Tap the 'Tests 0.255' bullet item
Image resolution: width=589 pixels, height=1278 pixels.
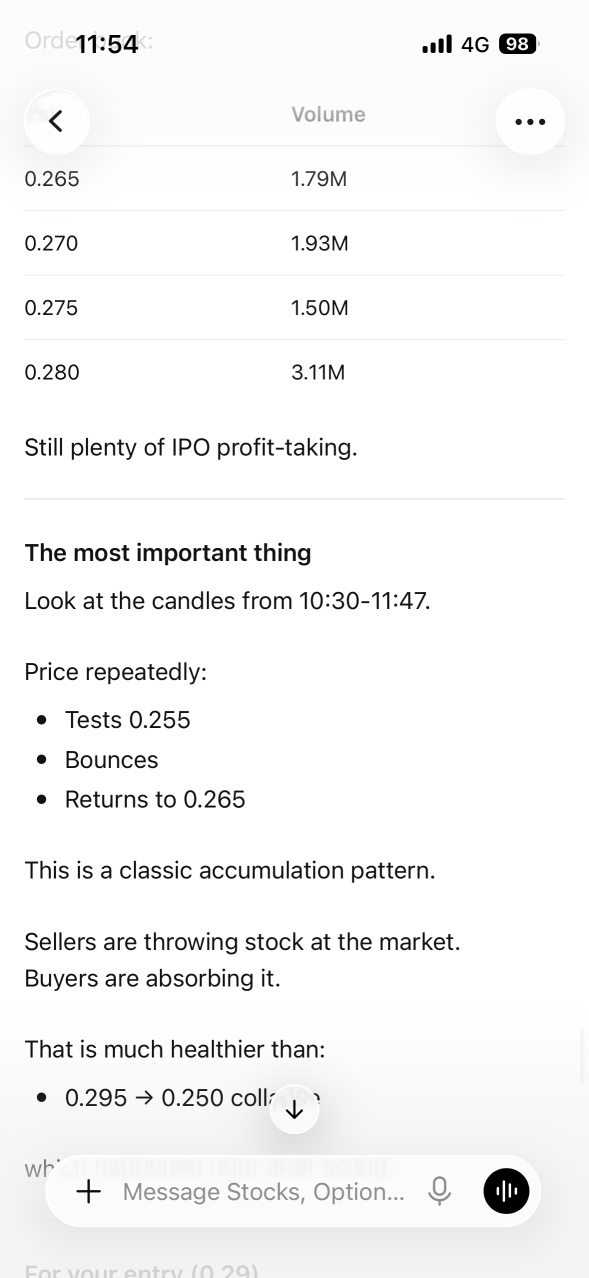(x=127, y=720)
